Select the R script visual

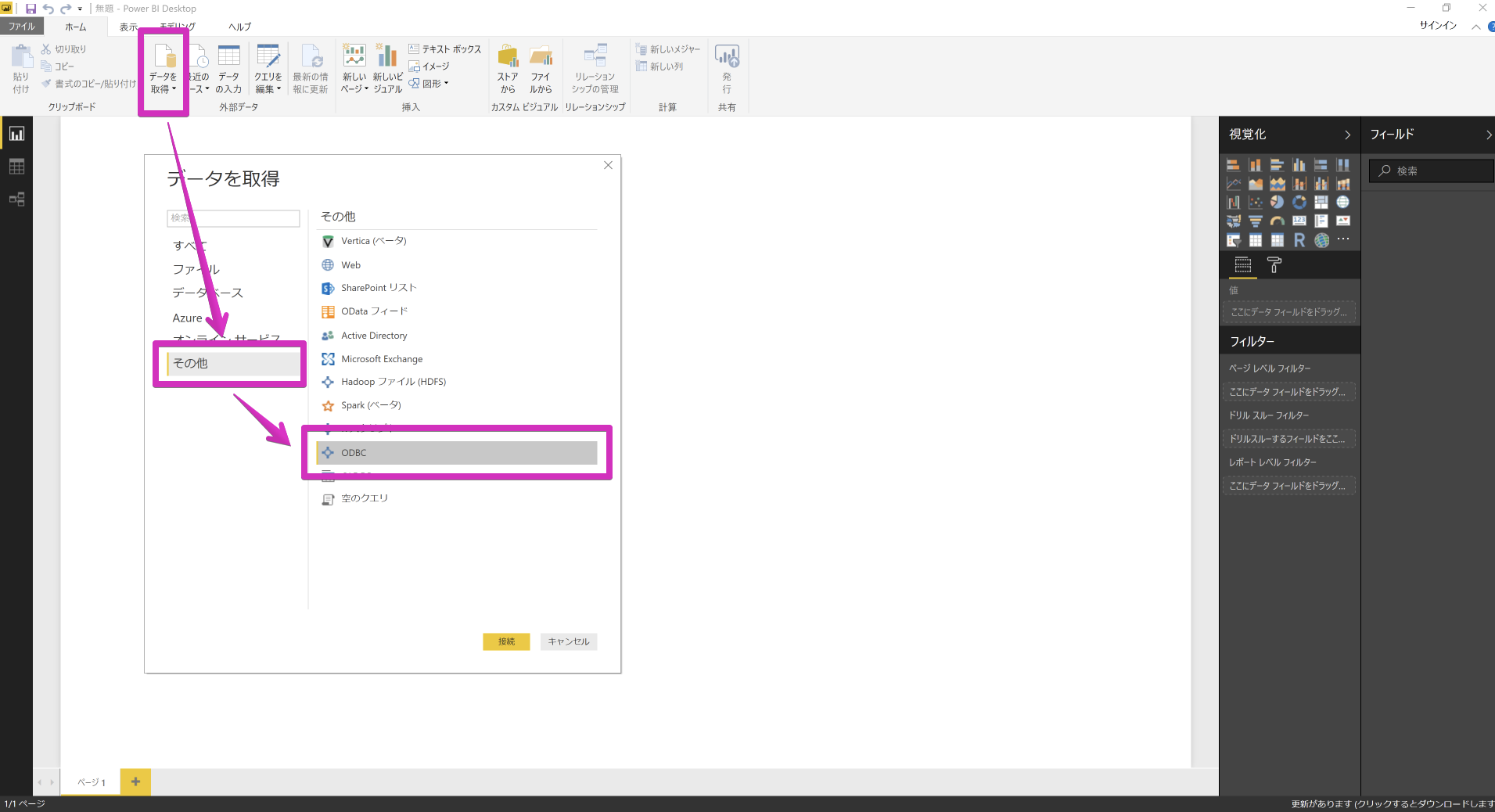1299,239
